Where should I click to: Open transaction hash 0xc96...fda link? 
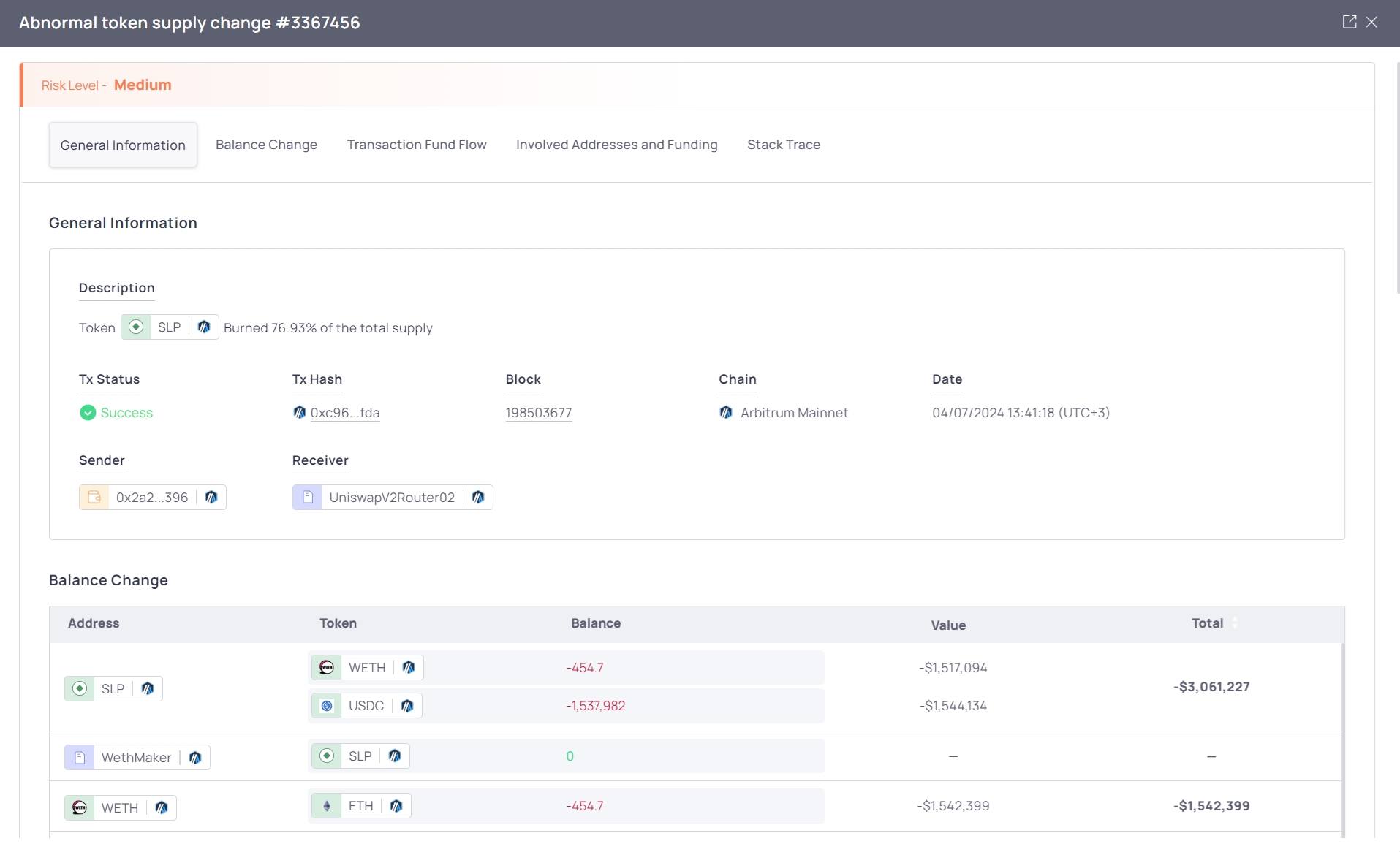(x=344, y=412)
